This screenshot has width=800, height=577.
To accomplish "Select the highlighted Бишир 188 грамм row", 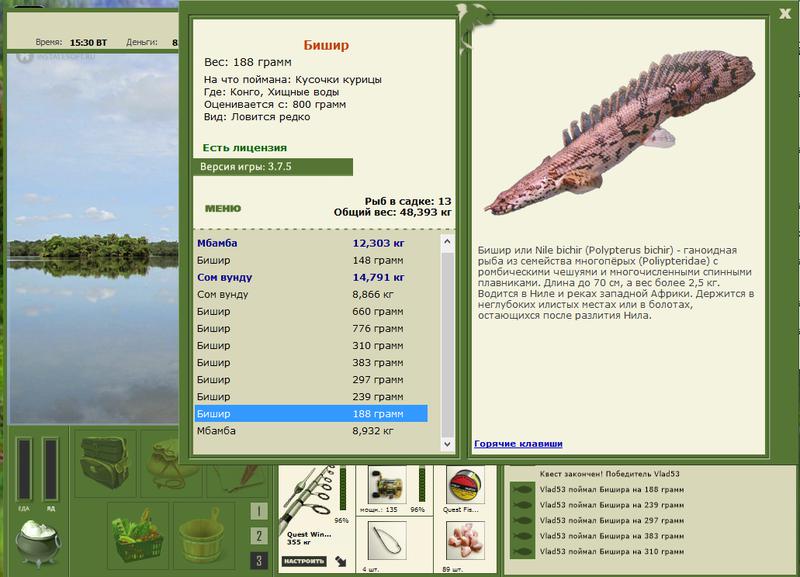I will 311,414.
